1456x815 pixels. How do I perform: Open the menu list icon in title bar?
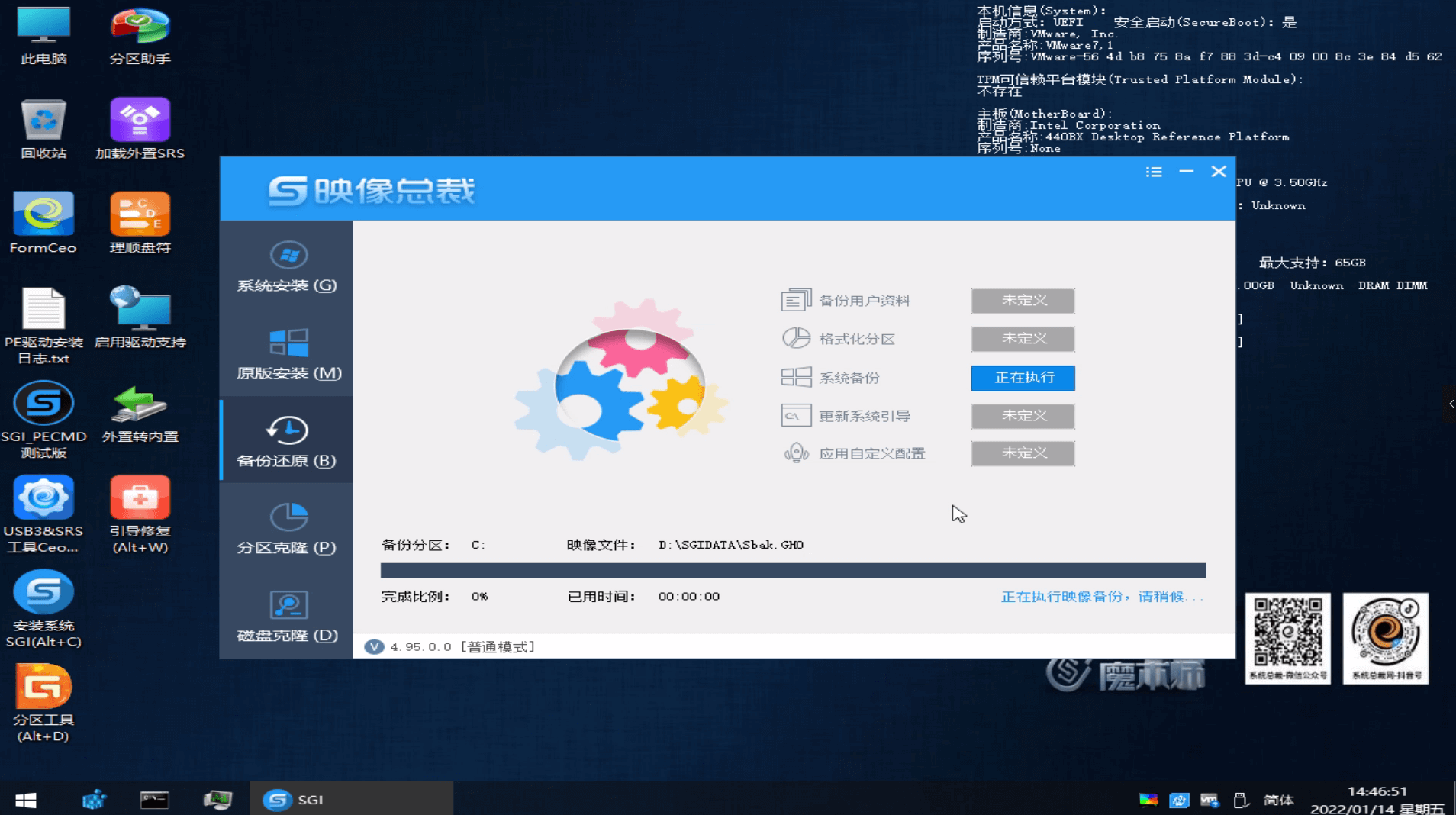click(1154, 172)
